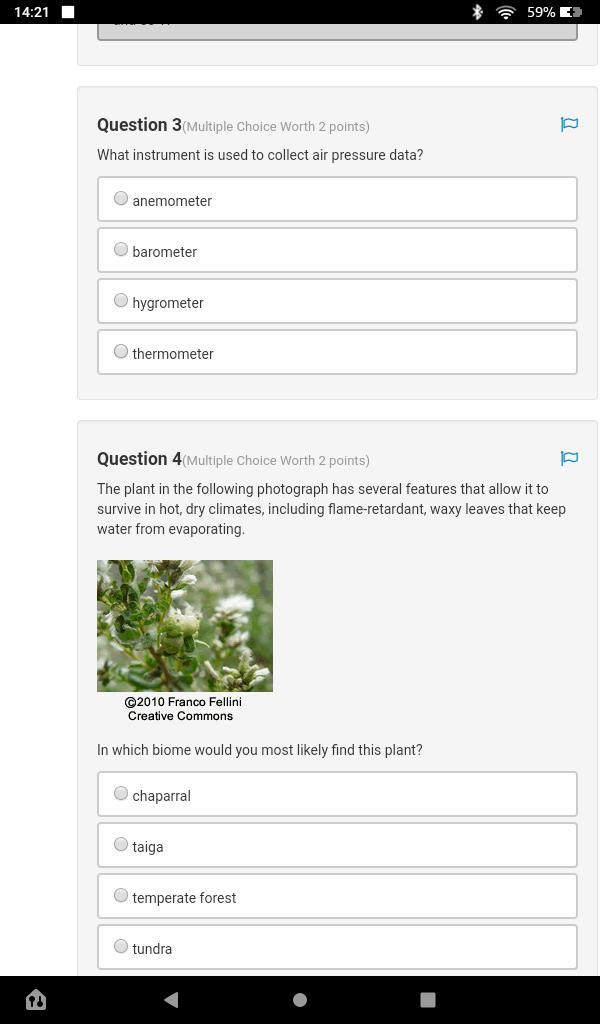
Task: Tap the accessibility icon in navigation bar
Action: pos(36,999)
